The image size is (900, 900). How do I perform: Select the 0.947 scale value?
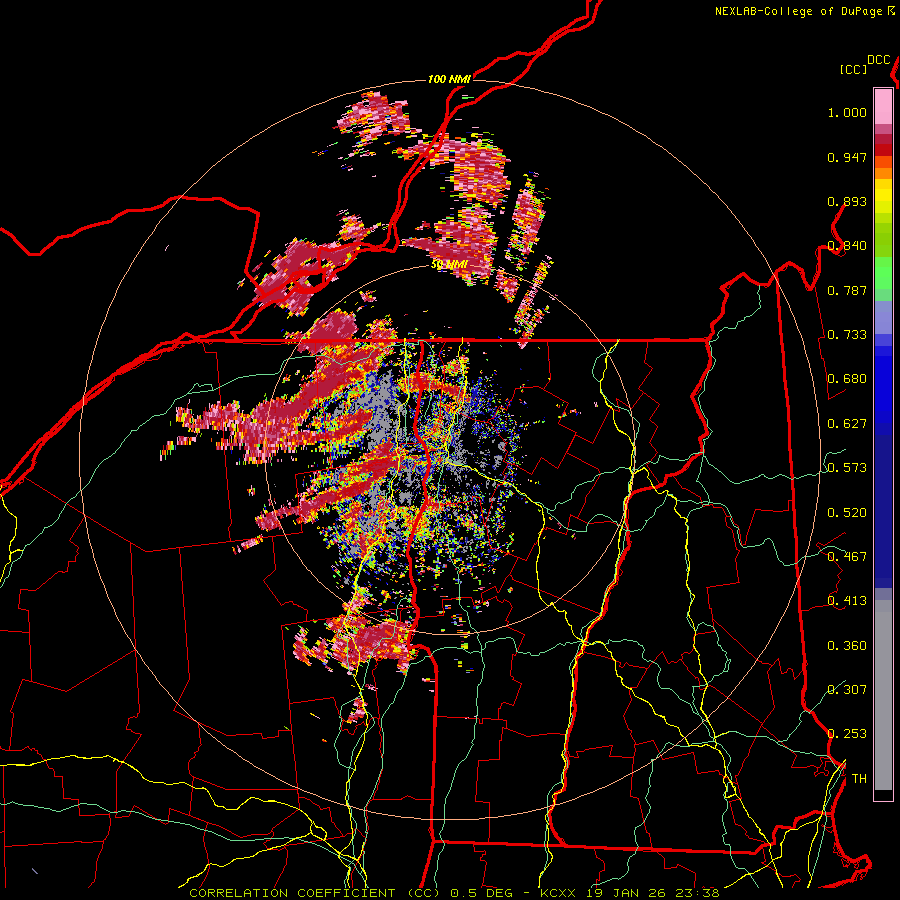[x=847, y=157]
